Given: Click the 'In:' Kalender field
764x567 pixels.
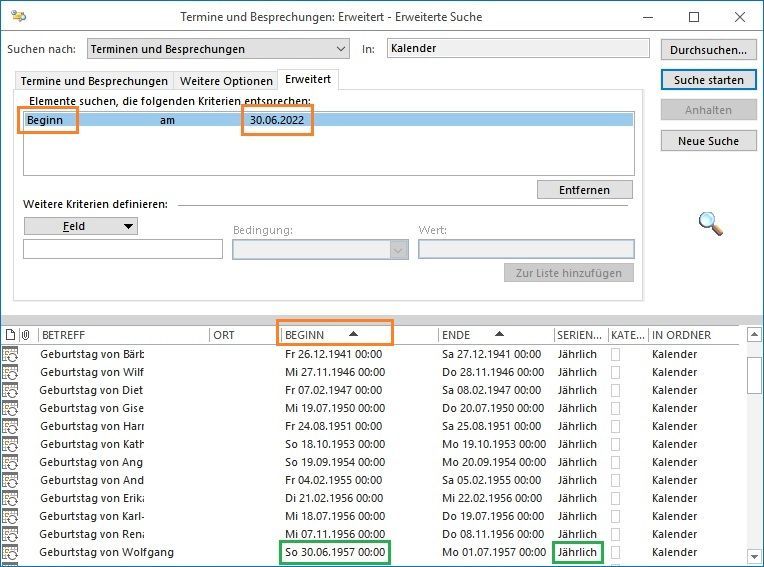Looking at the screenshot, I should 518,48.
